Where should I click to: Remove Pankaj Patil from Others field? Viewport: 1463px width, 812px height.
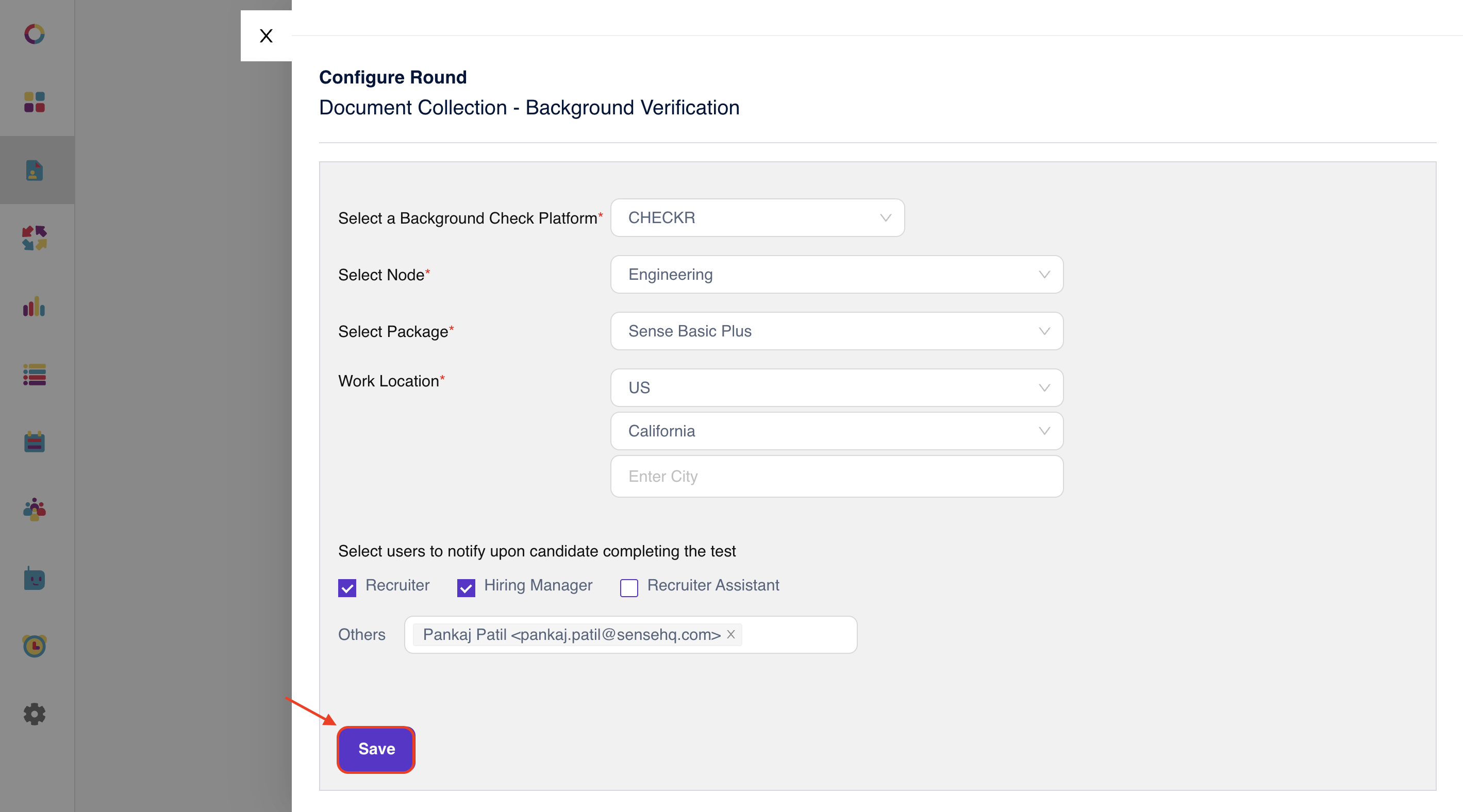[x=731, y=634]
